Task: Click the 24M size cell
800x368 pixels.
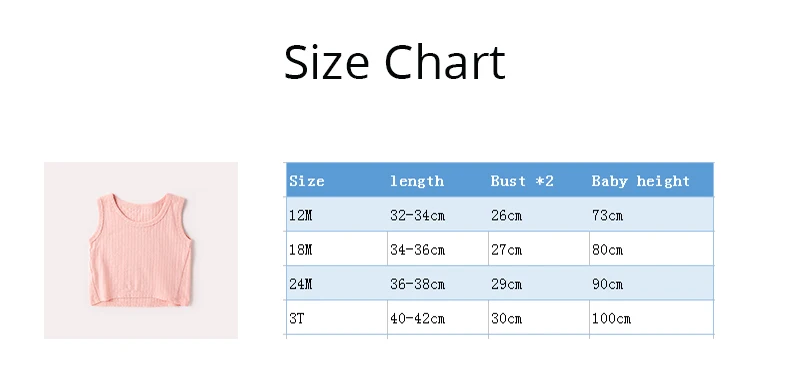Action: [x=337, y=283]
